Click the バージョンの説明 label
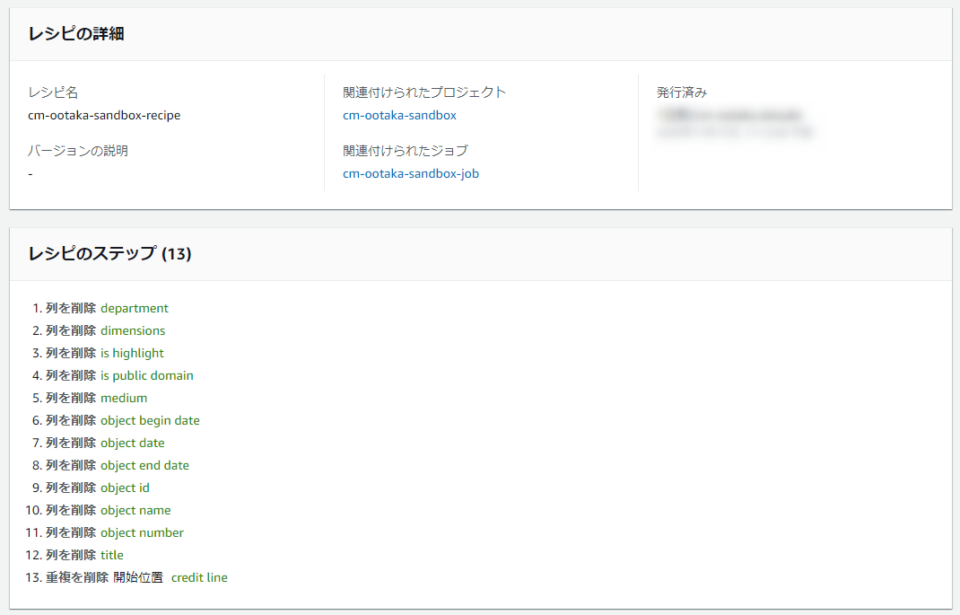The image size is (960, 615). point(78,151)
